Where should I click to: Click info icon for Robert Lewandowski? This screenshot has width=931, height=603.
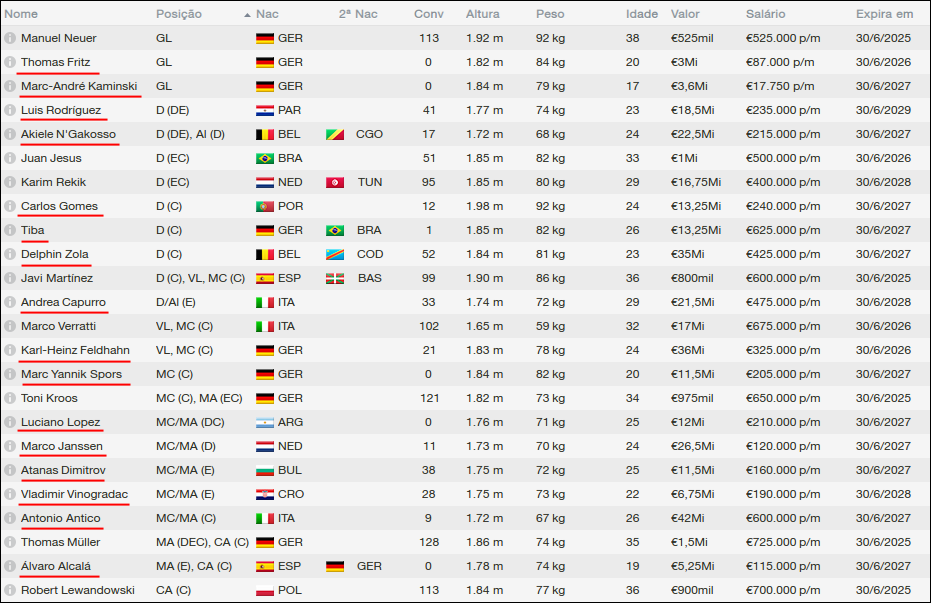tap(10, 590)
